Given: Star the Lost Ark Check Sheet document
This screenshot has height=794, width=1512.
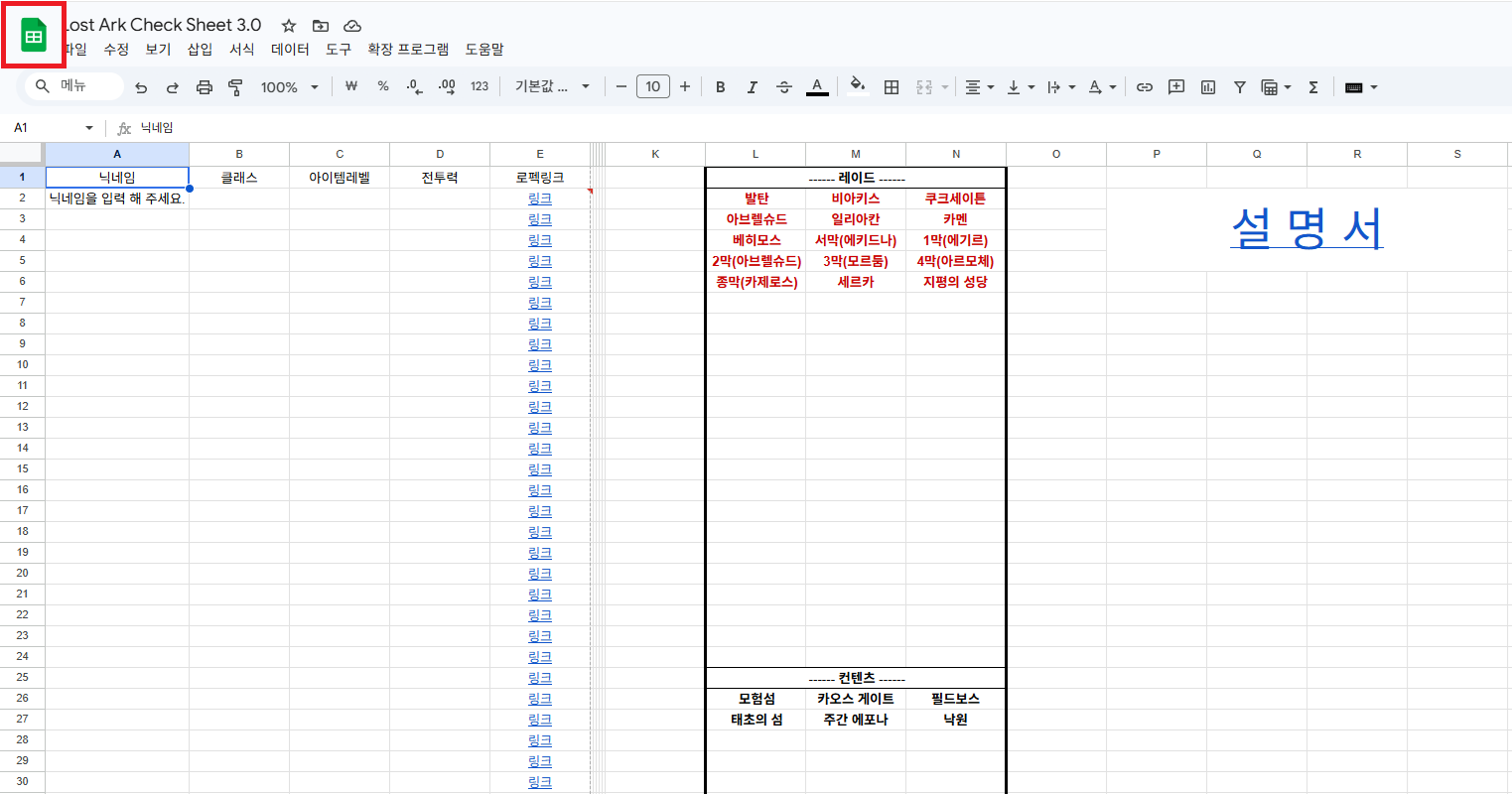Looking at the screenshot, I should pyautogui.click(x=289, y=26).
